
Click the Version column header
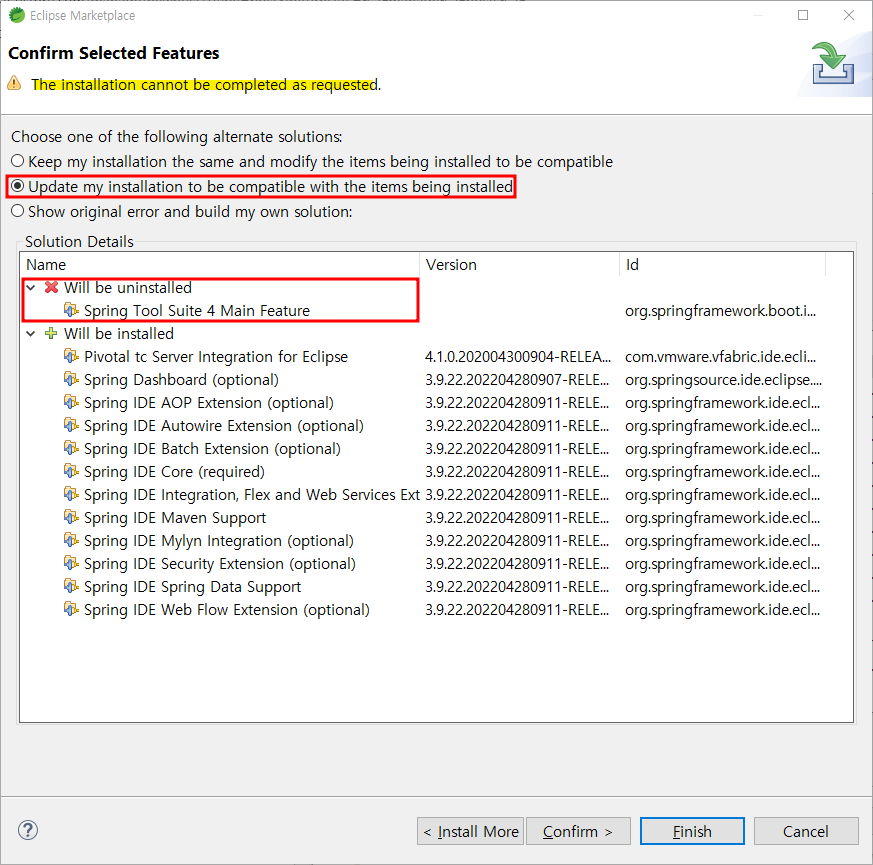coord(519,264)
